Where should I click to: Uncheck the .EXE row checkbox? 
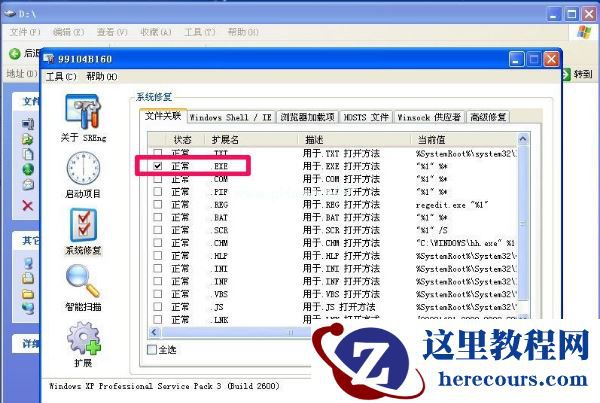(x=158, y=166)
